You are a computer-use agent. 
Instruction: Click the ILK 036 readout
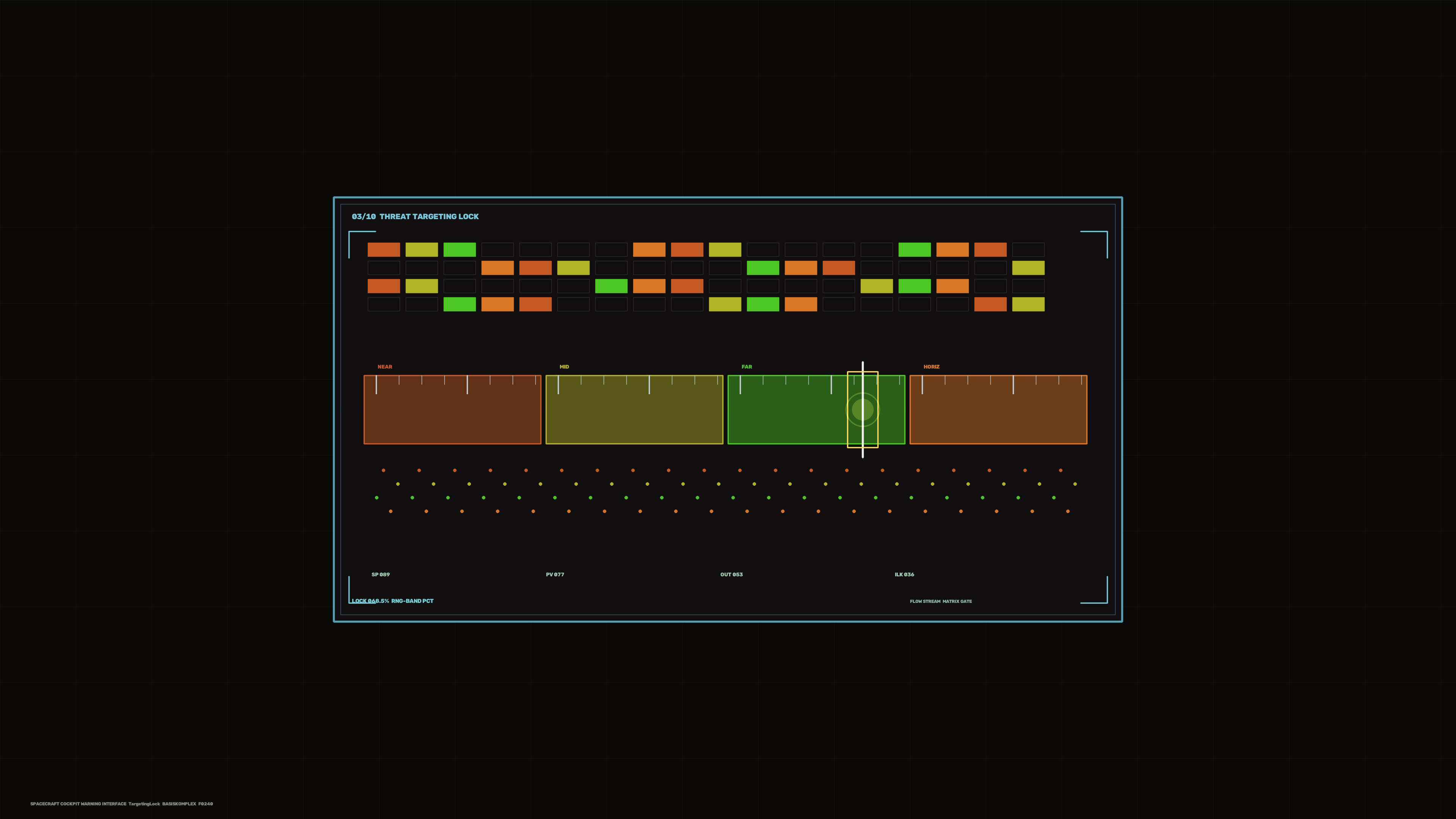(904, 574)
